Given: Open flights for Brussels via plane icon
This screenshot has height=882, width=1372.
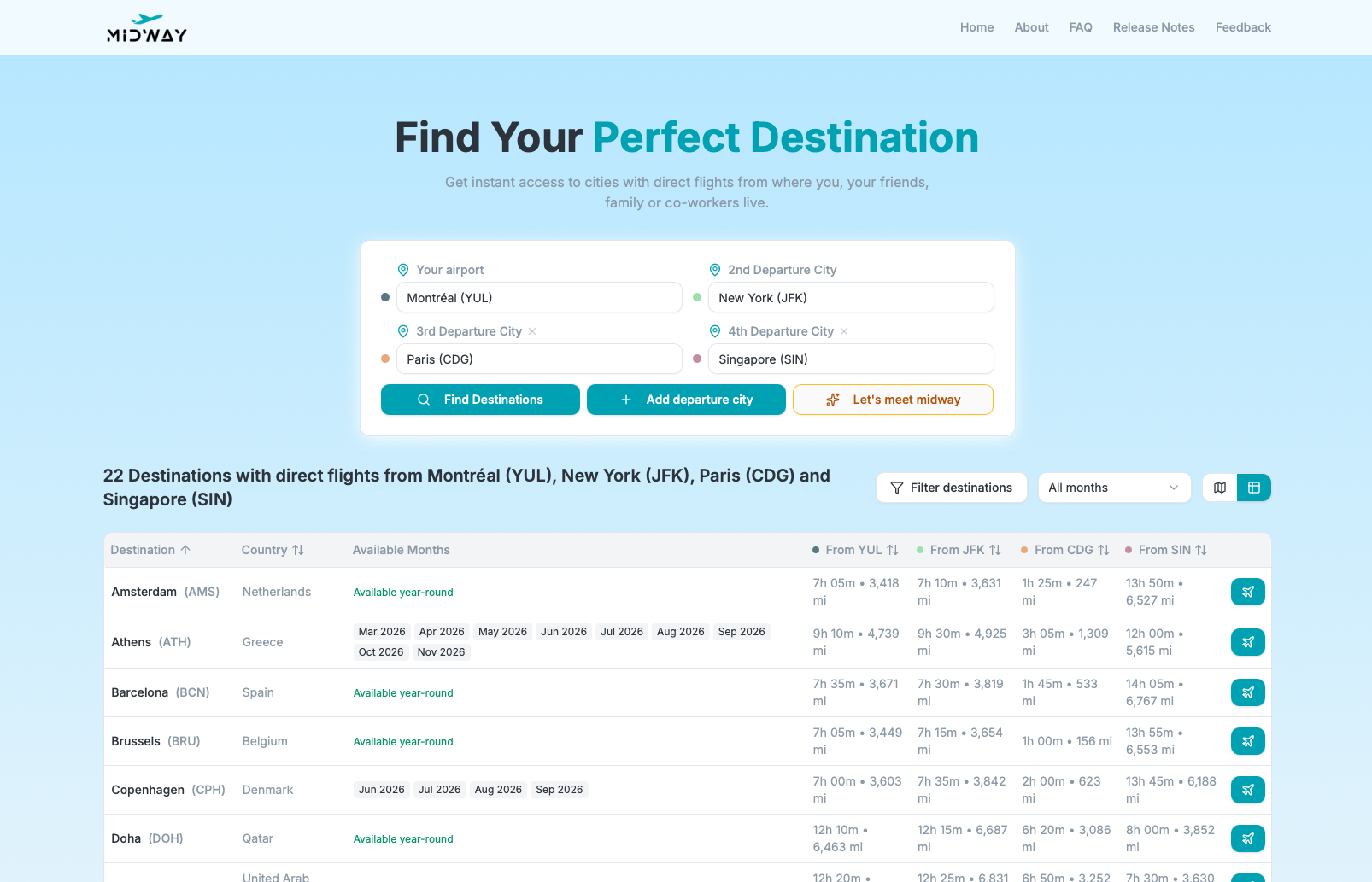Looking at the screenshot, I should pos(1247,741).
